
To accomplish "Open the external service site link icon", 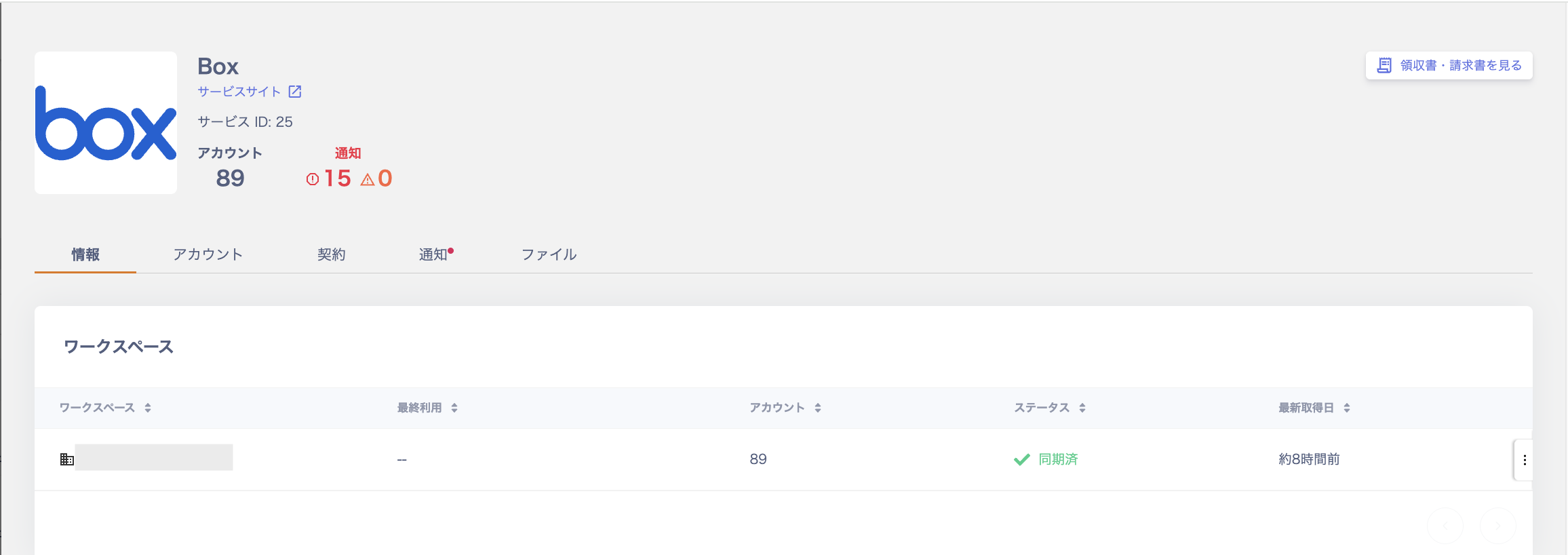I will (x=295, y=92).
